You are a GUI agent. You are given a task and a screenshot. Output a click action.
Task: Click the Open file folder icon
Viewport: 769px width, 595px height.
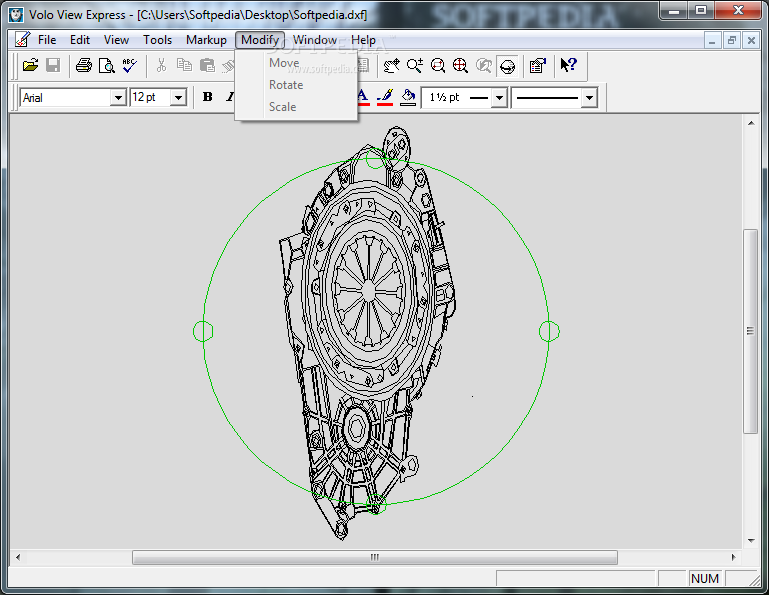[x=30, y=65]
